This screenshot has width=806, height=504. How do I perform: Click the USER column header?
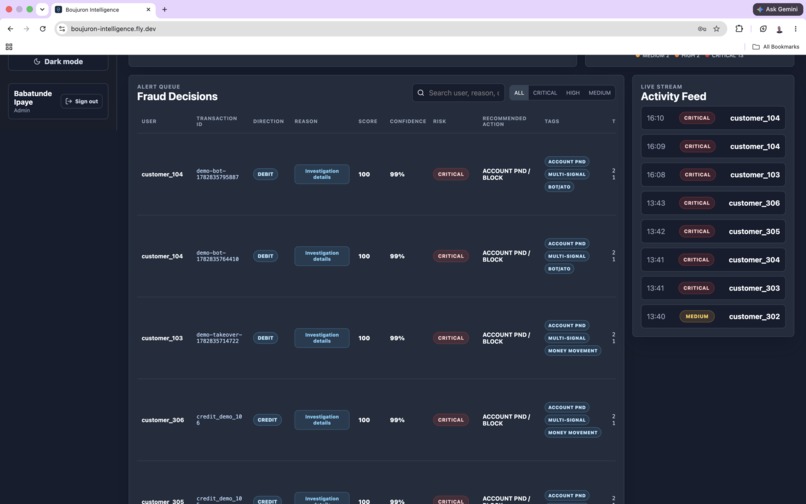[149, 121]
